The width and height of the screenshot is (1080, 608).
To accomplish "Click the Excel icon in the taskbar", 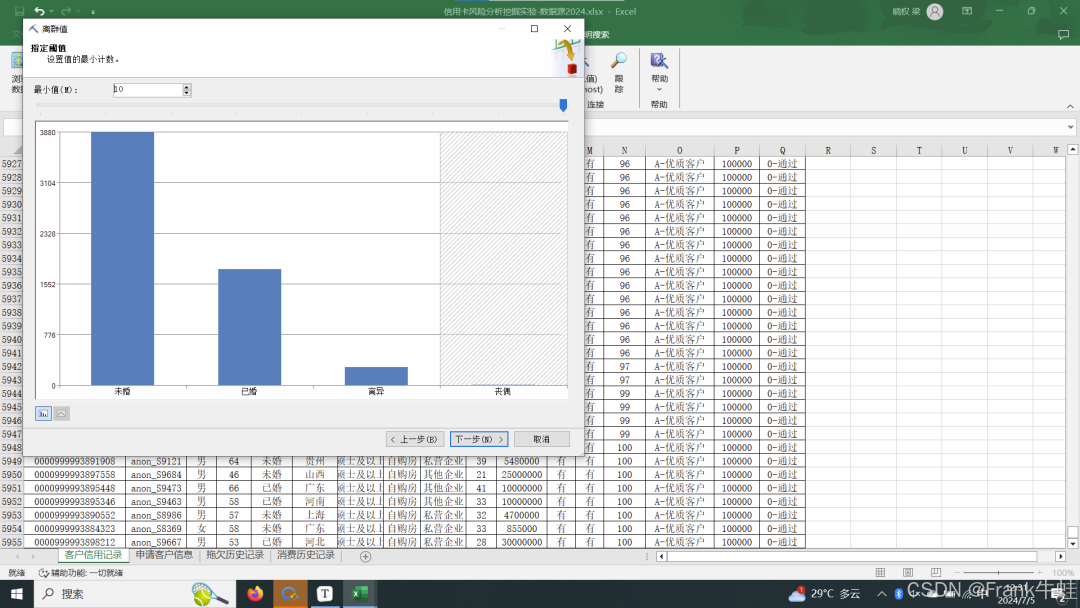I will pyautogui.click(x=359, y=594).
